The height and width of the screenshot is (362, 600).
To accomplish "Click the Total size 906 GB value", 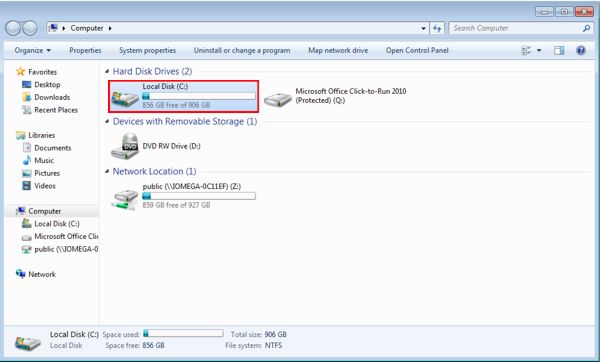I will (x=276, y=334).
